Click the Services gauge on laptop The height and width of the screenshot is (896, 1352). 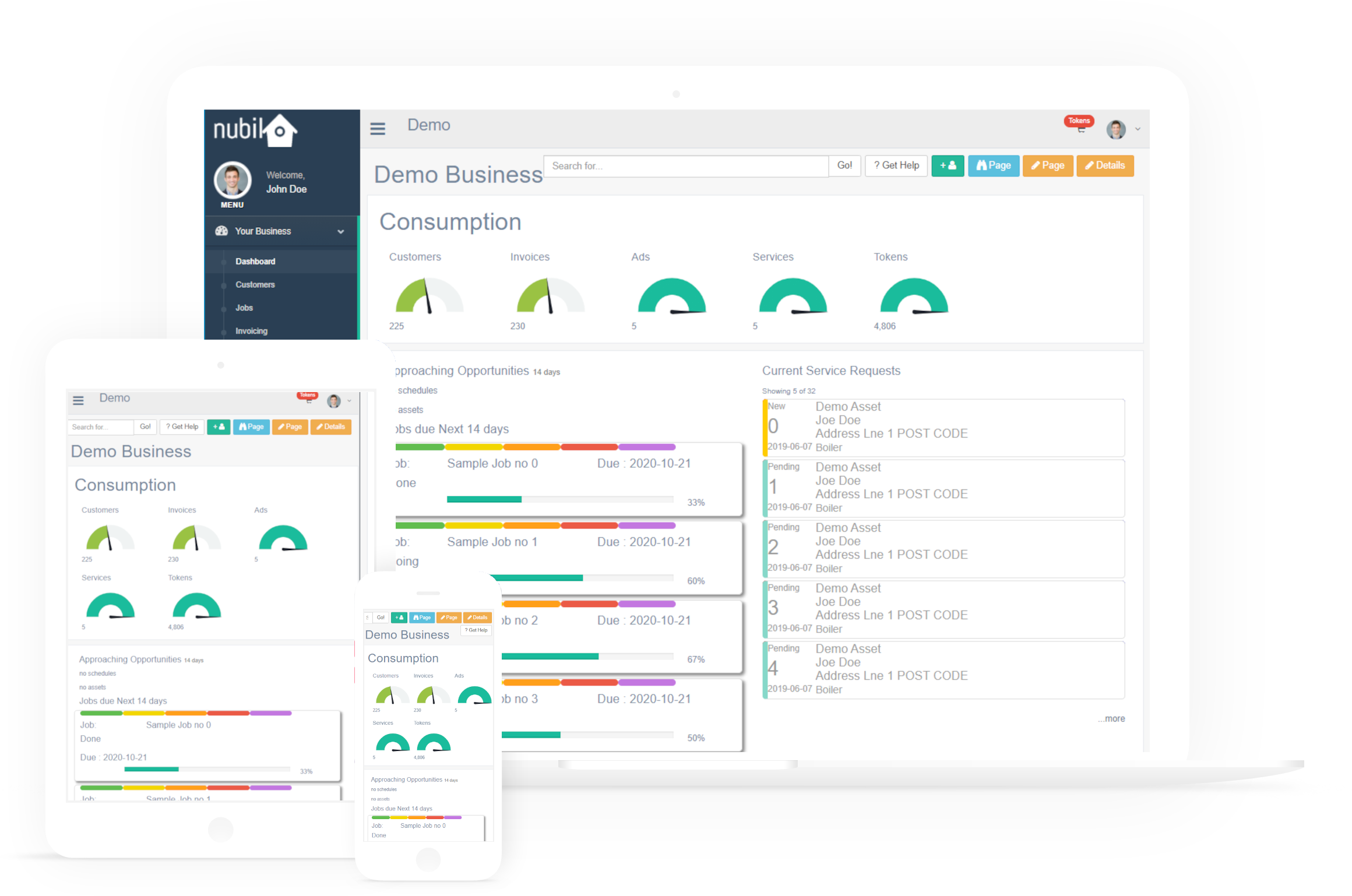[793, 296]
